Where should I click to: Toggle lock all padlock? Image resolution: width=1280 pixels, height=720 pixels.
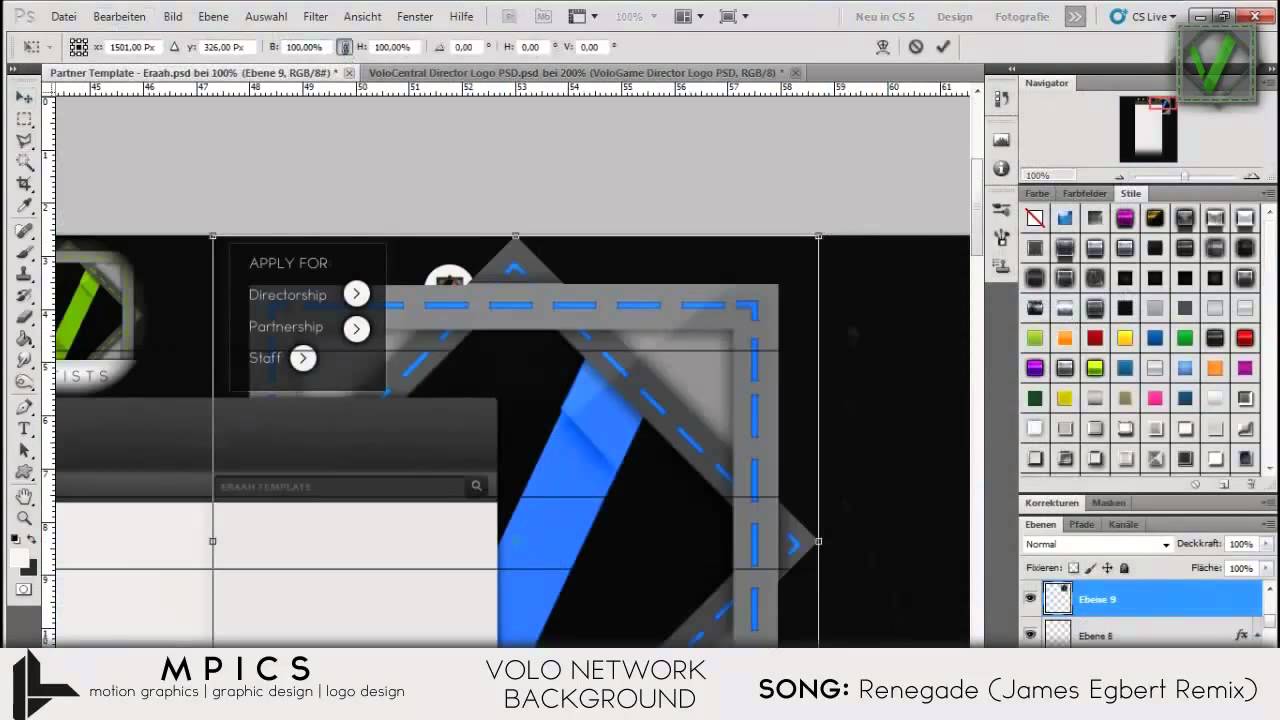[1124, 568]
